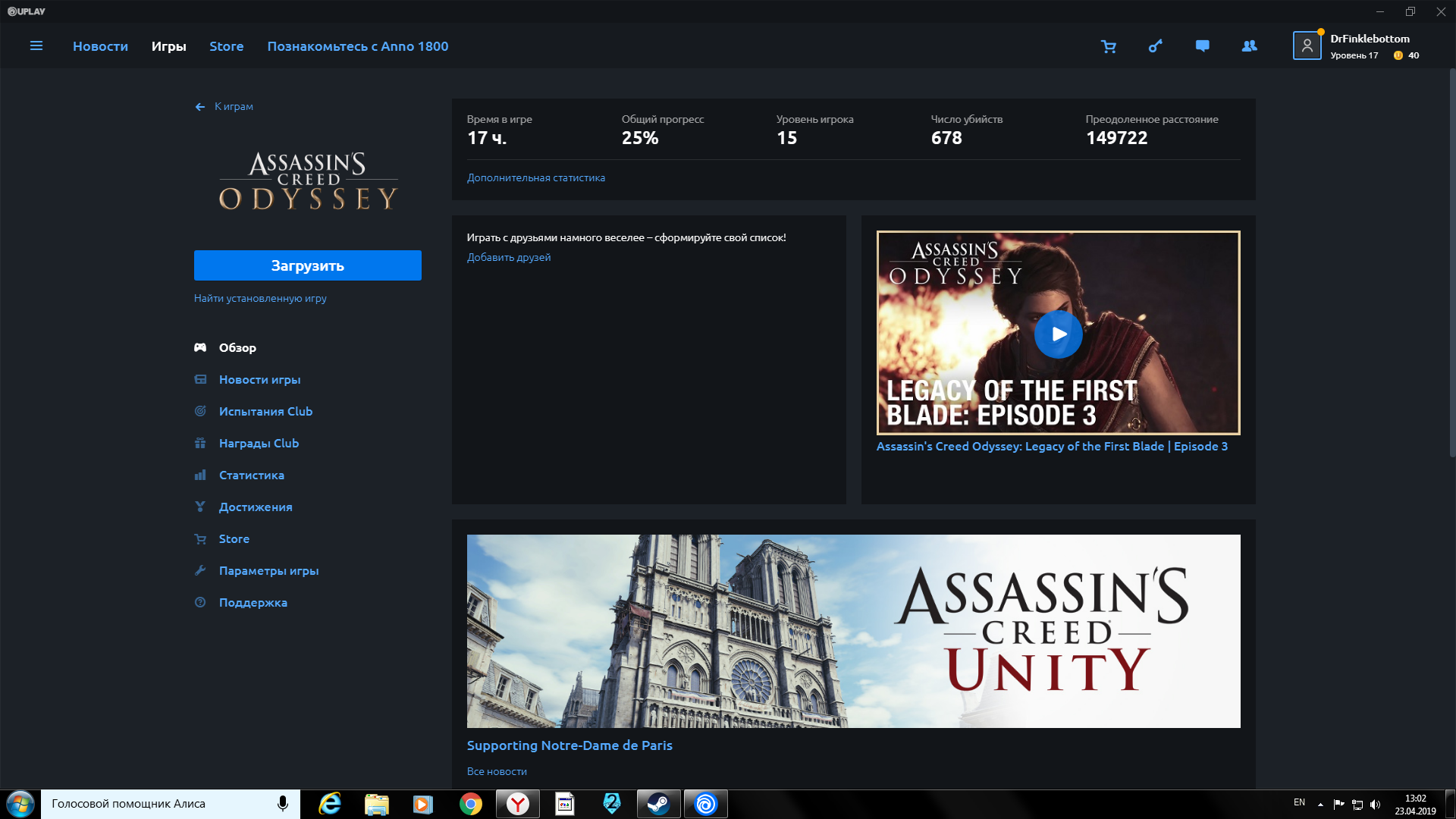1456x819 pixels.
Task: Click the wrench icon beside Параметры игры
Action: click(x=200, y=570)
